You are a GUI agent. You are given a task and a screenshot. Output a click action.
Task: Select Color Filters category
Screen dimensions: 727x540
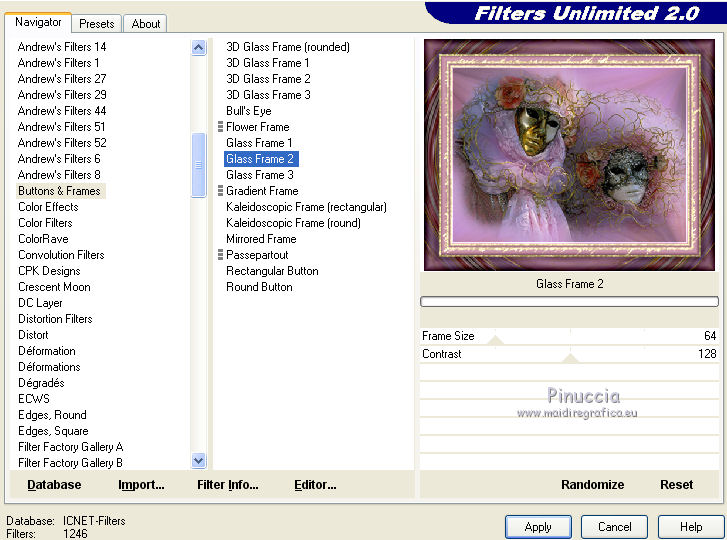click(45, 222)
